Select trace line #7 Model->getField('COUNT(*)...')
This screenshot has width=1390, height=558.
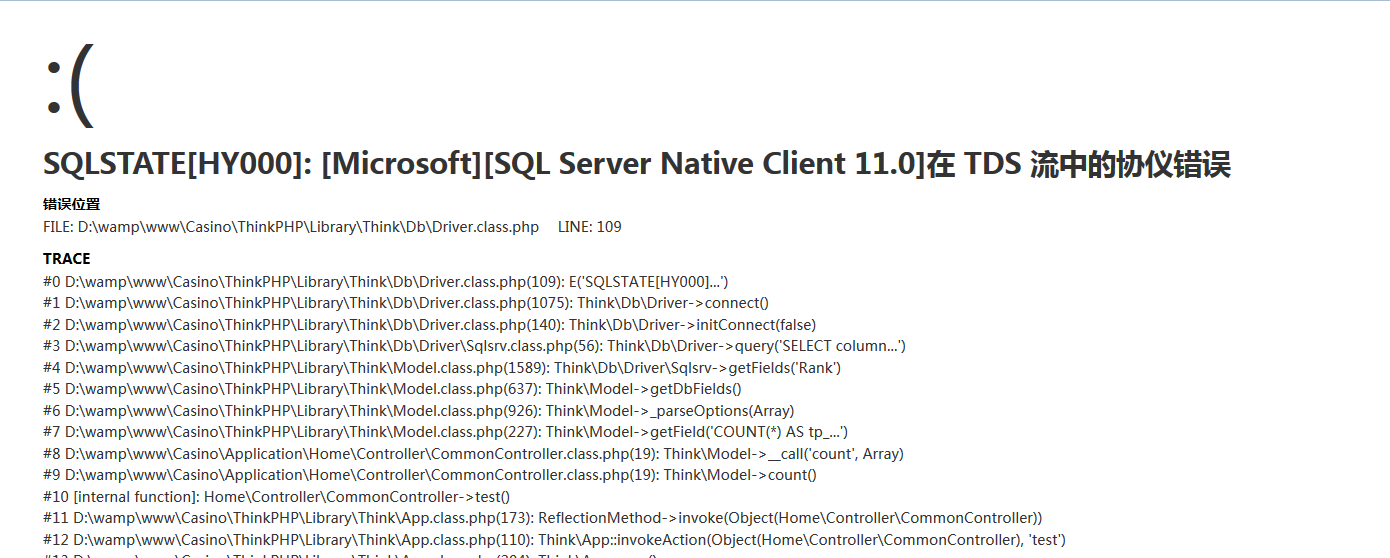coord(445,432)
